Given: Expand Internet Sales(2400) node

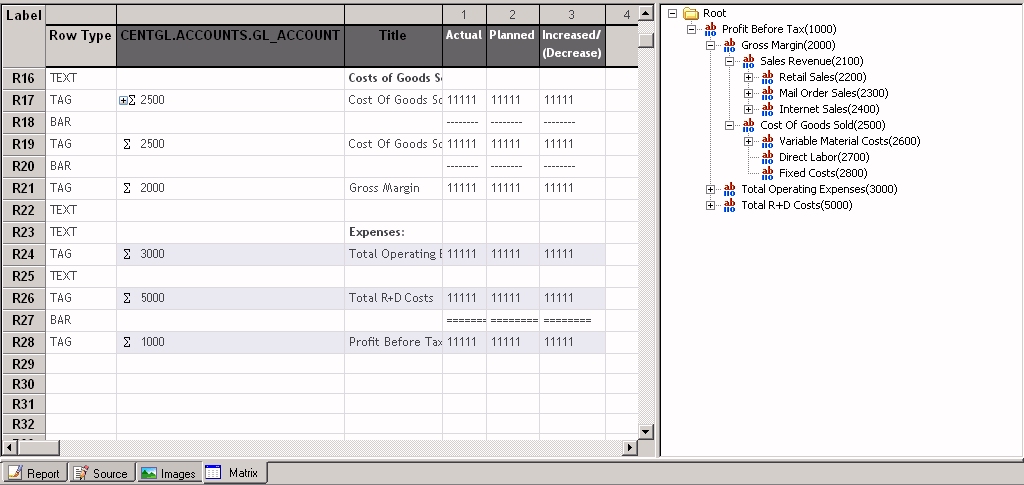Looking at the screenshot, I should pos(748,109).
